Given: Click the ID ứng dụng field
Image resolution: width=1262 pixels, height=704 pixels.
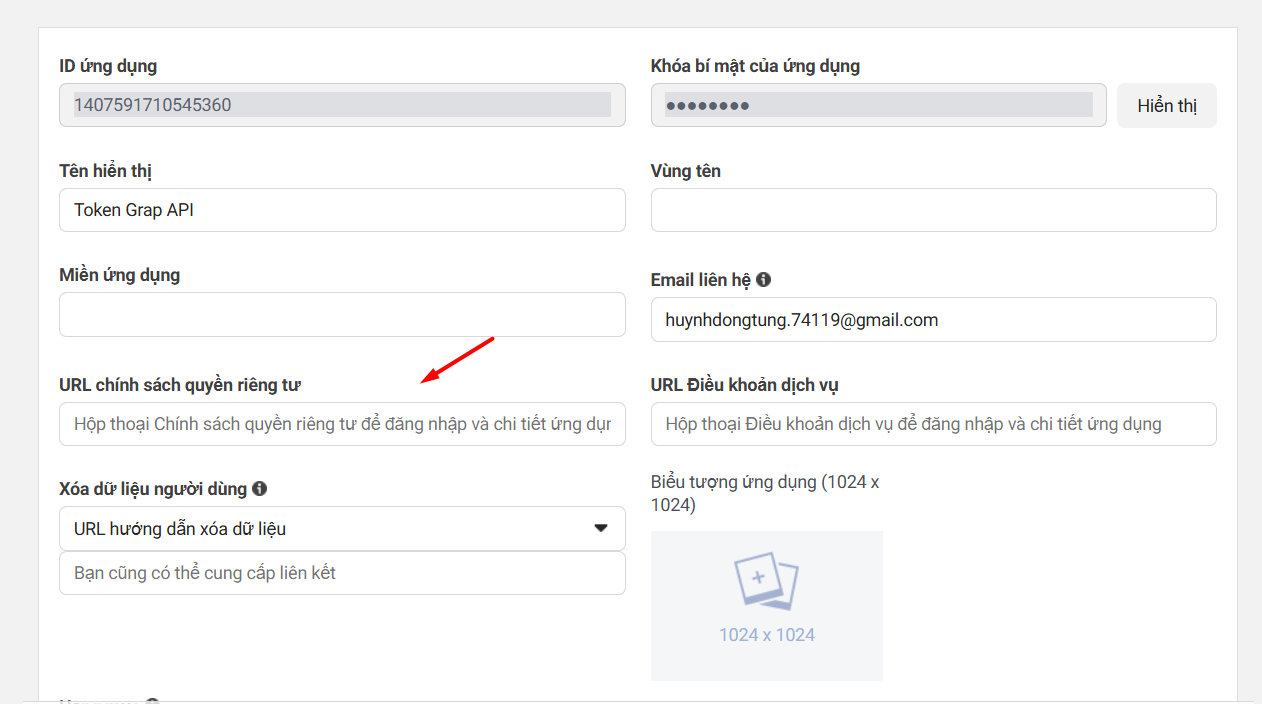Looking at the screenshot, I should point(342,105).
